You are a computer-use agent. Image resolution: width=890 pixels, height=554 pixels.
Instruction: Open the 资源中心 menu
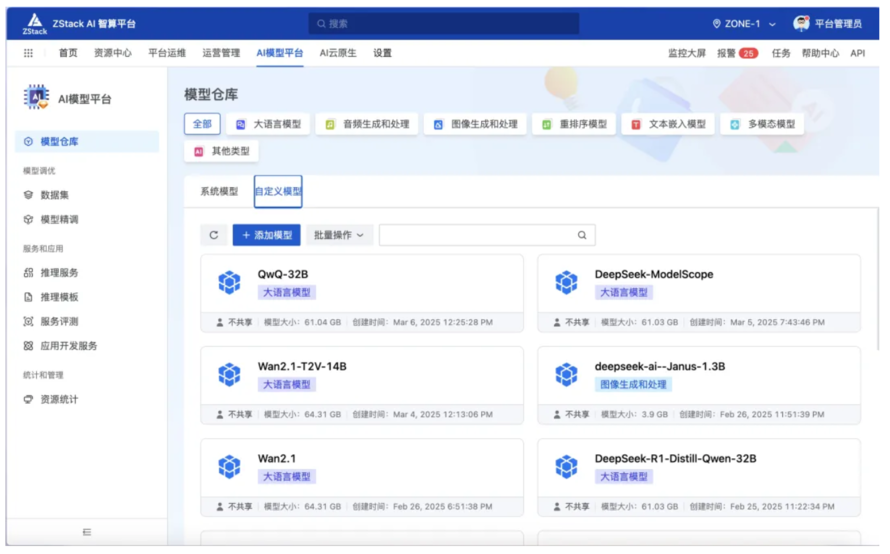[113, 53]
